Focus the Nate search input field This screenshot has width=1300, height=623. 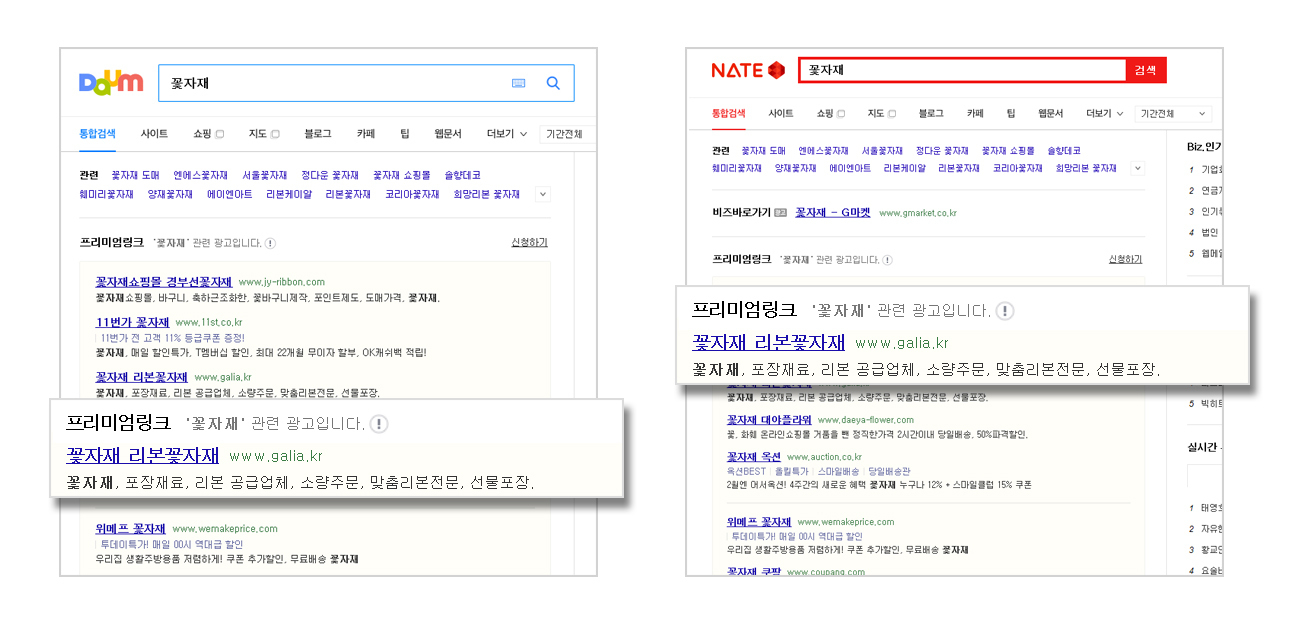click(962, 70)
